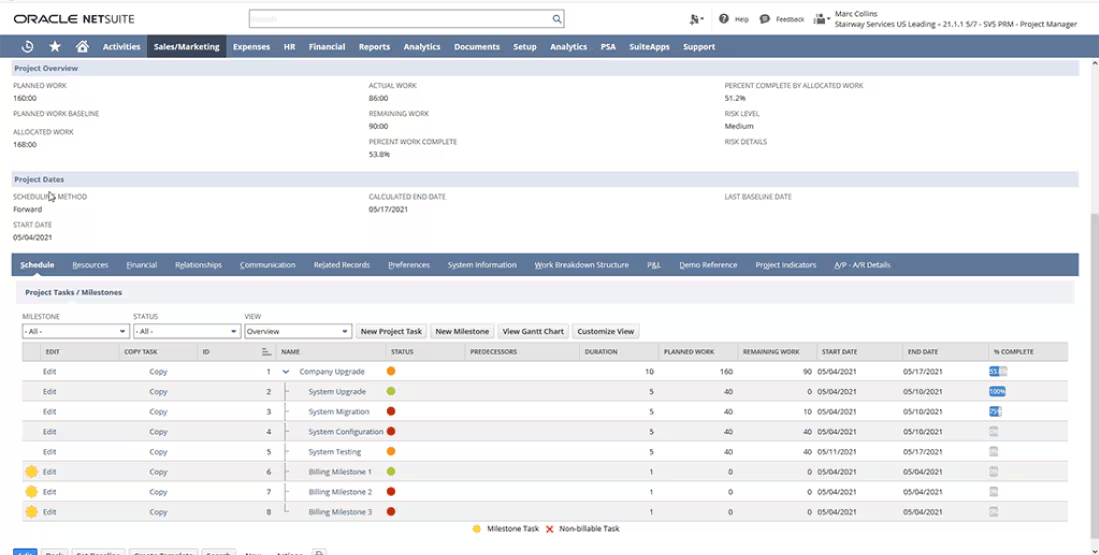The width and height of the screenshot is (1099, 555).
Task: Click into the global search field
Action: (x=400, y=19)
